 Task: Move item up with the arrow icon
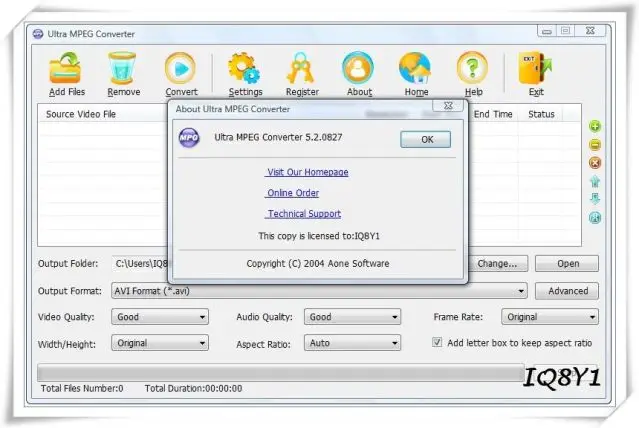click(x=595, y=181)
